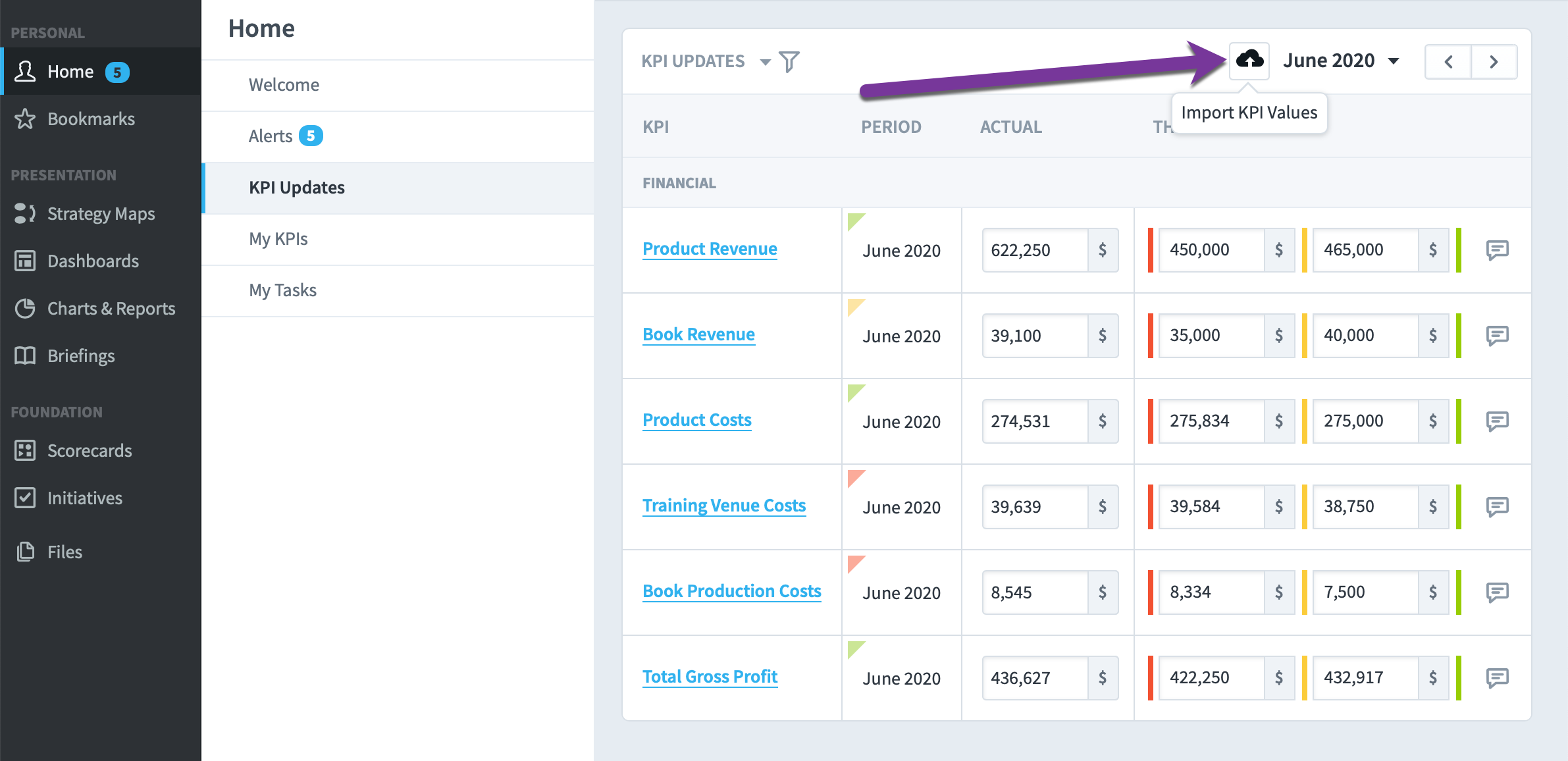1568x761 pixels.
Task: Go to next period with right chevron
Action: point(1494,62)
